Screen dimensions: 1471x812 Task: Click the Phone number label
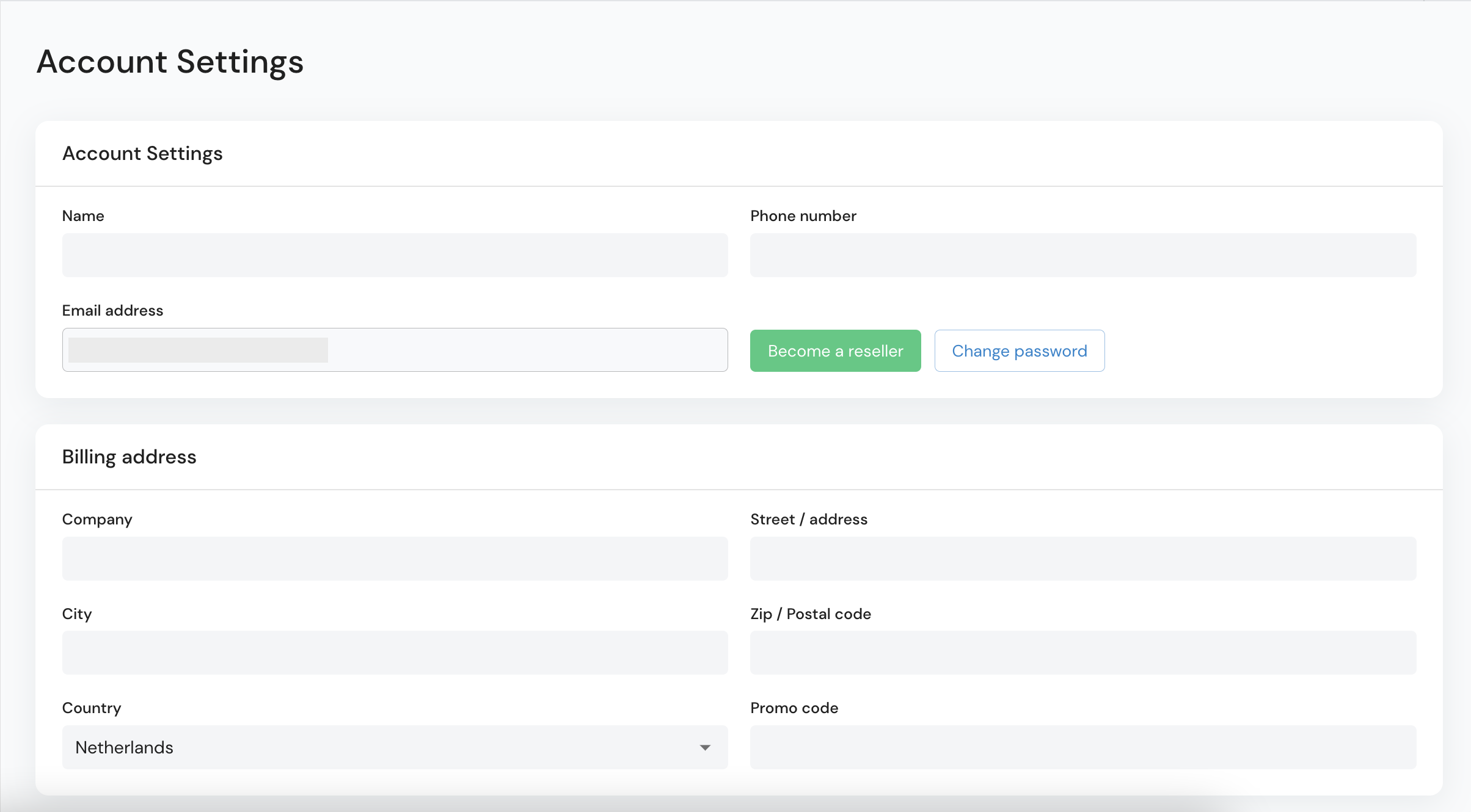point(803,216)
